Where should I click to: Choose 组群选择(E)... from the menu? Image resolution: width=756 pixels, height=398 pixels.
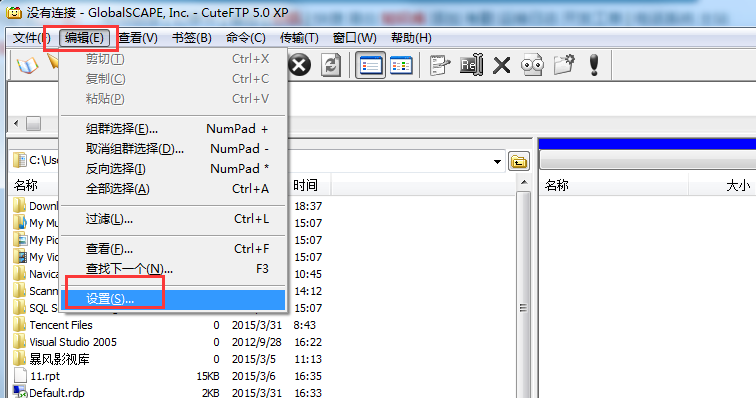pos(174,129)
